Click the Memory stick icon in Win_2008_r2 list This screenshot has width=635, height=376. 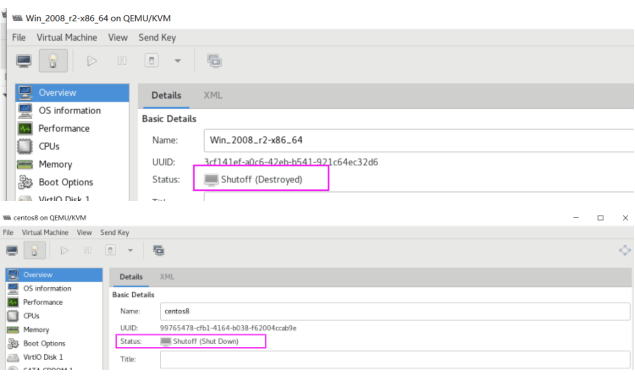click(25, 164)
